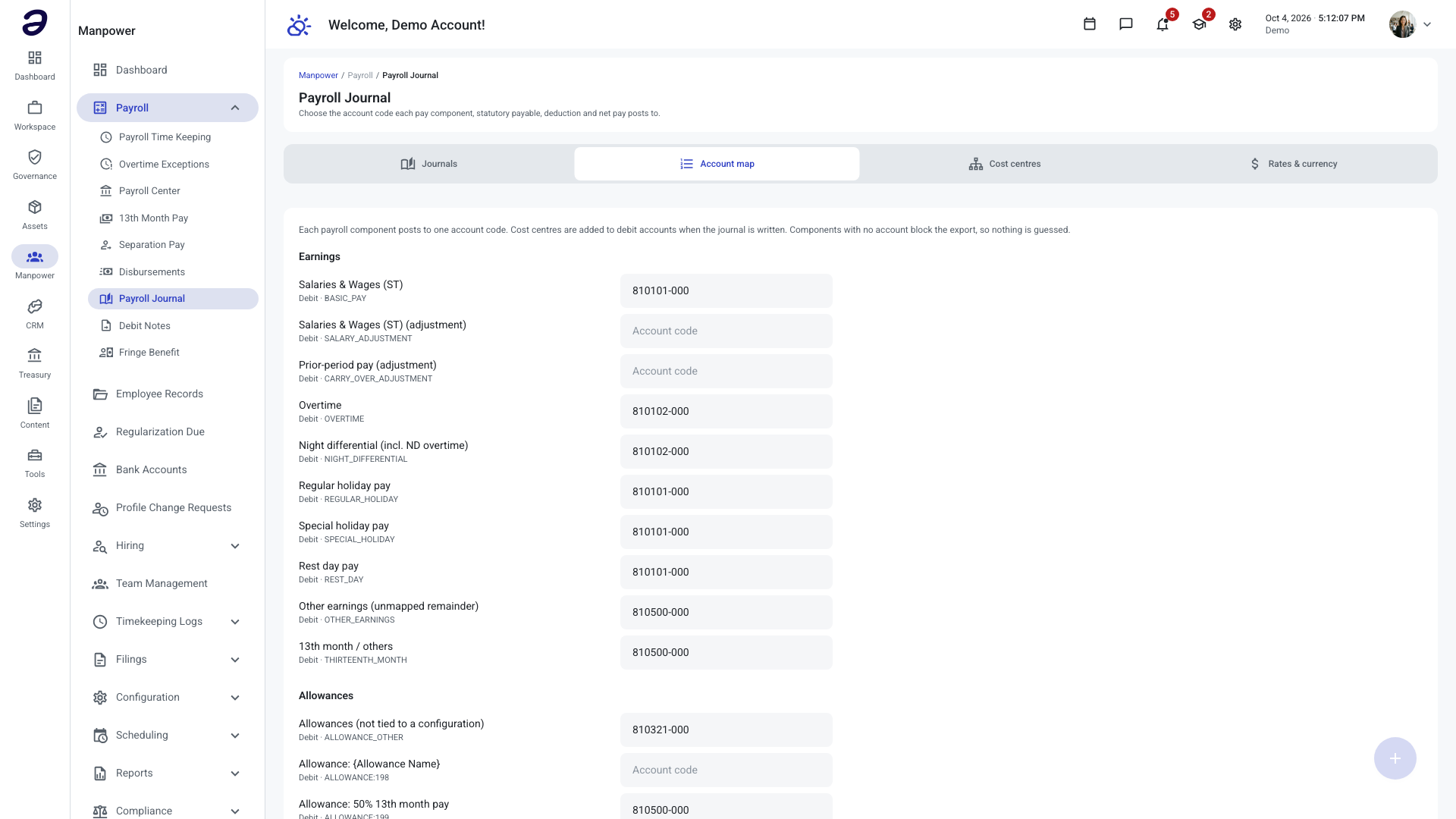Open Governance shield icon
Image resolution: width=1456 pixels, height=819 pixels.
click(35, 165)
